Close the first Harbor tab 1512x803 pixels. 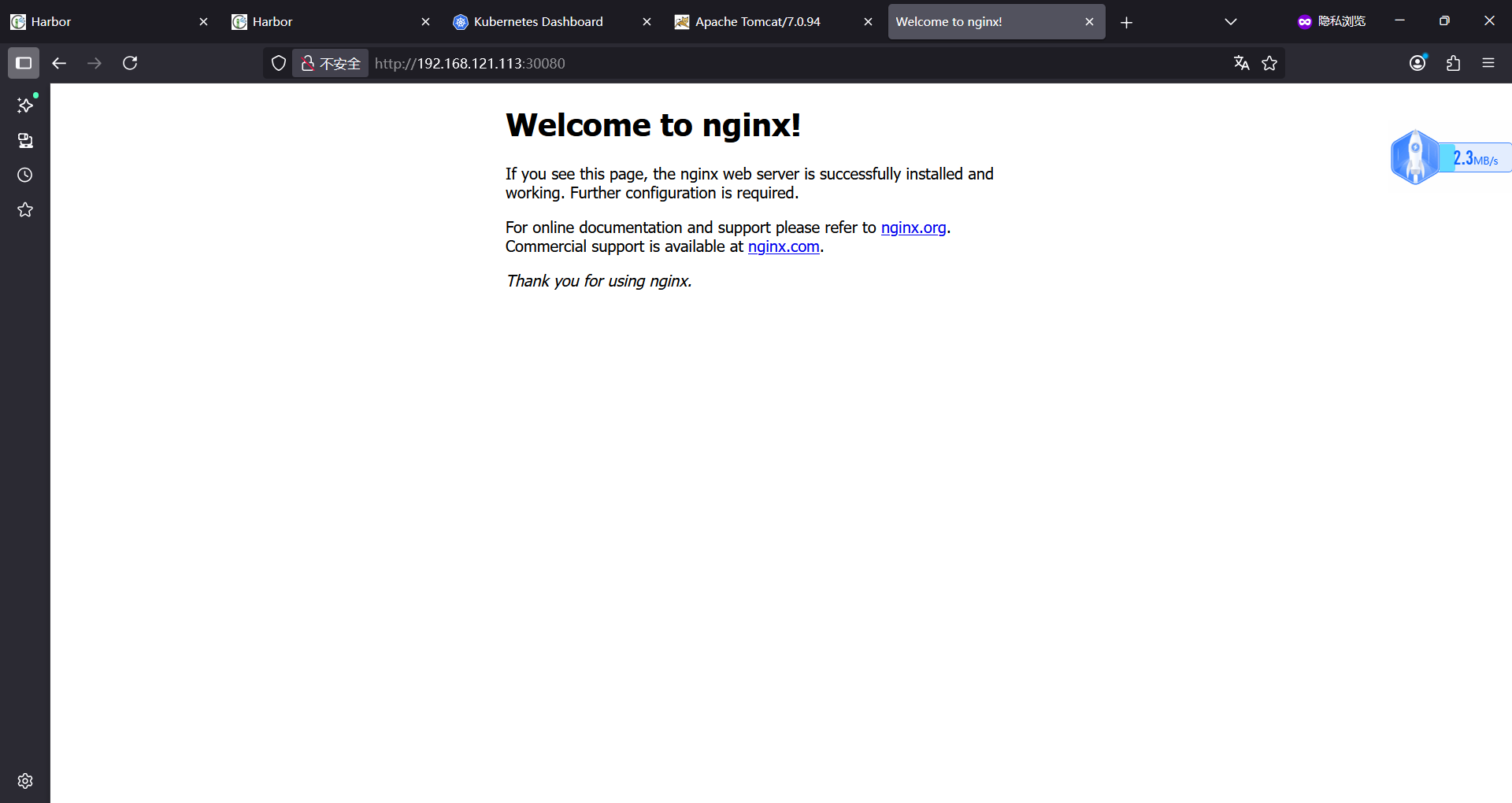(x=204, y=22)
